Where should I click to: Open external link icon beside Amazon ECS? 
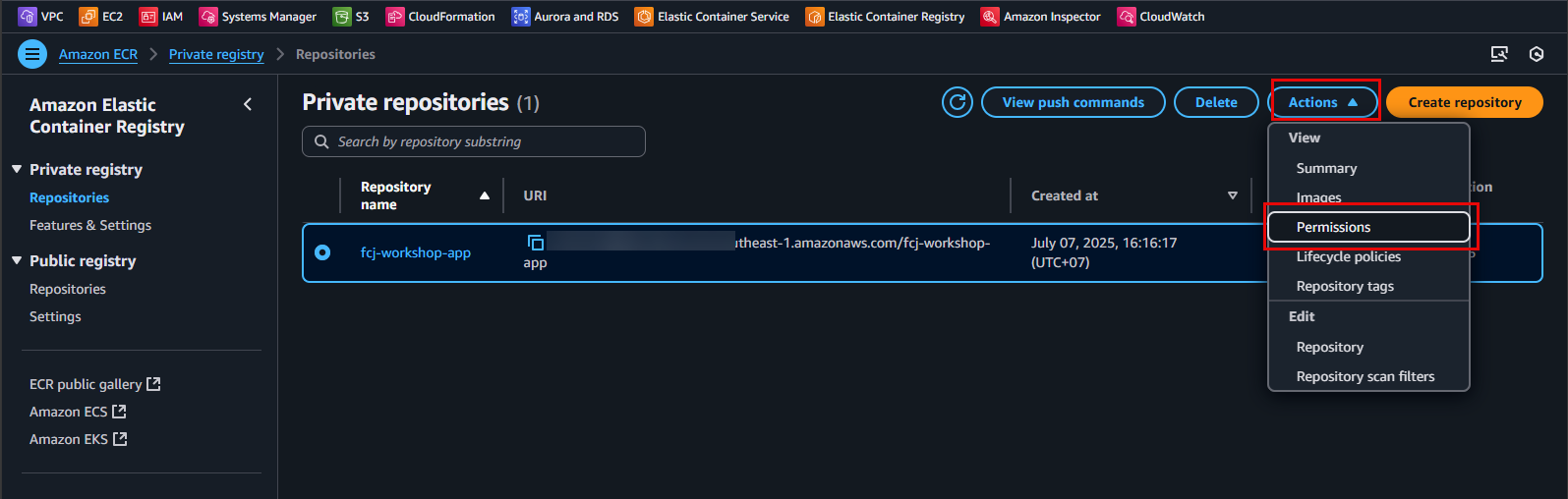119,412
